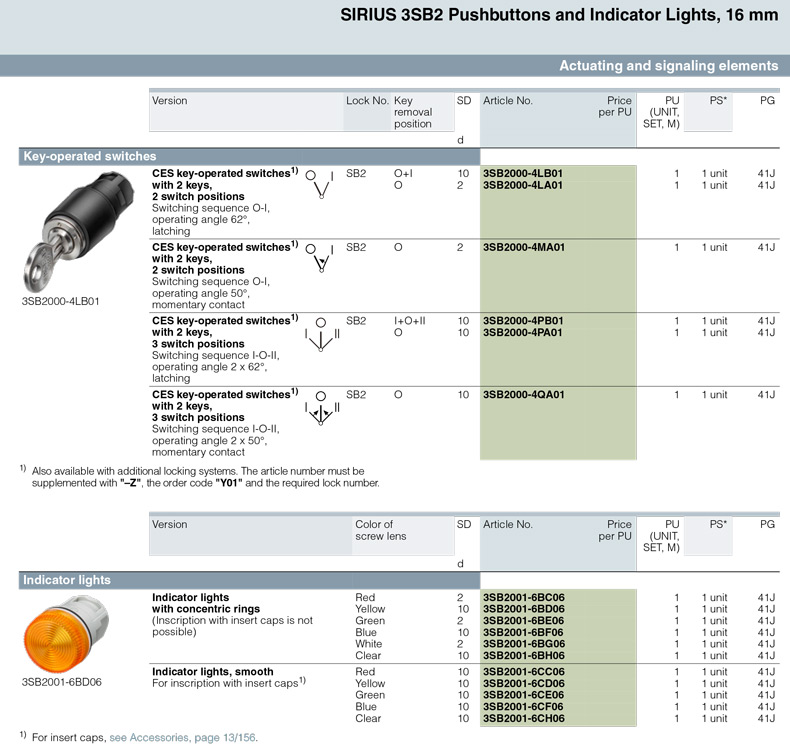790x756 pixels.
Task: Click the O-I 50° momentary contact diagram
Action: [x=319, y=258]
